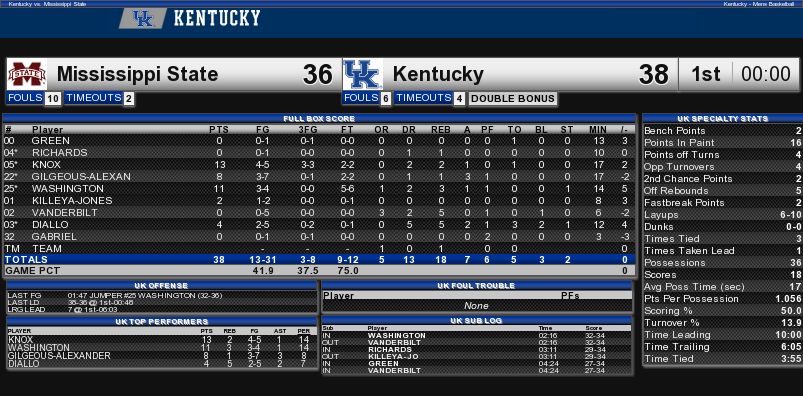Click the Mississippi State team logo
Screen dimensions: 803x396
click(x=27, y=75)
